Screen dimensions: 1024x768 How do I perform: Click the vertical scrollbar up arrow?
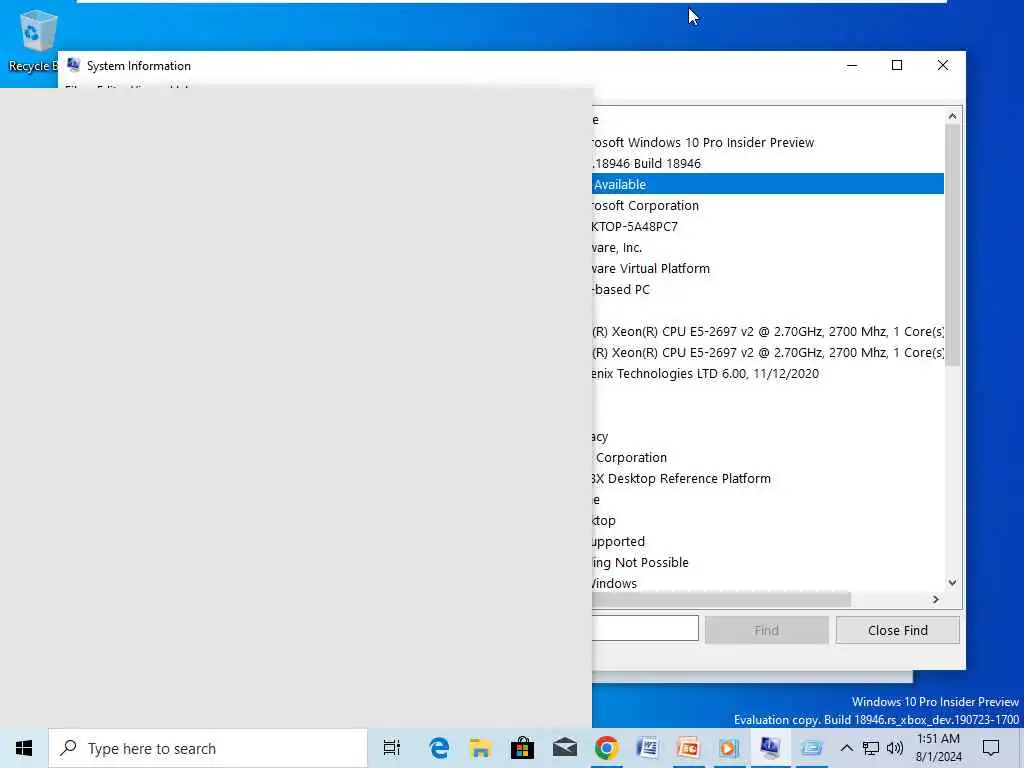coord(952,116)
